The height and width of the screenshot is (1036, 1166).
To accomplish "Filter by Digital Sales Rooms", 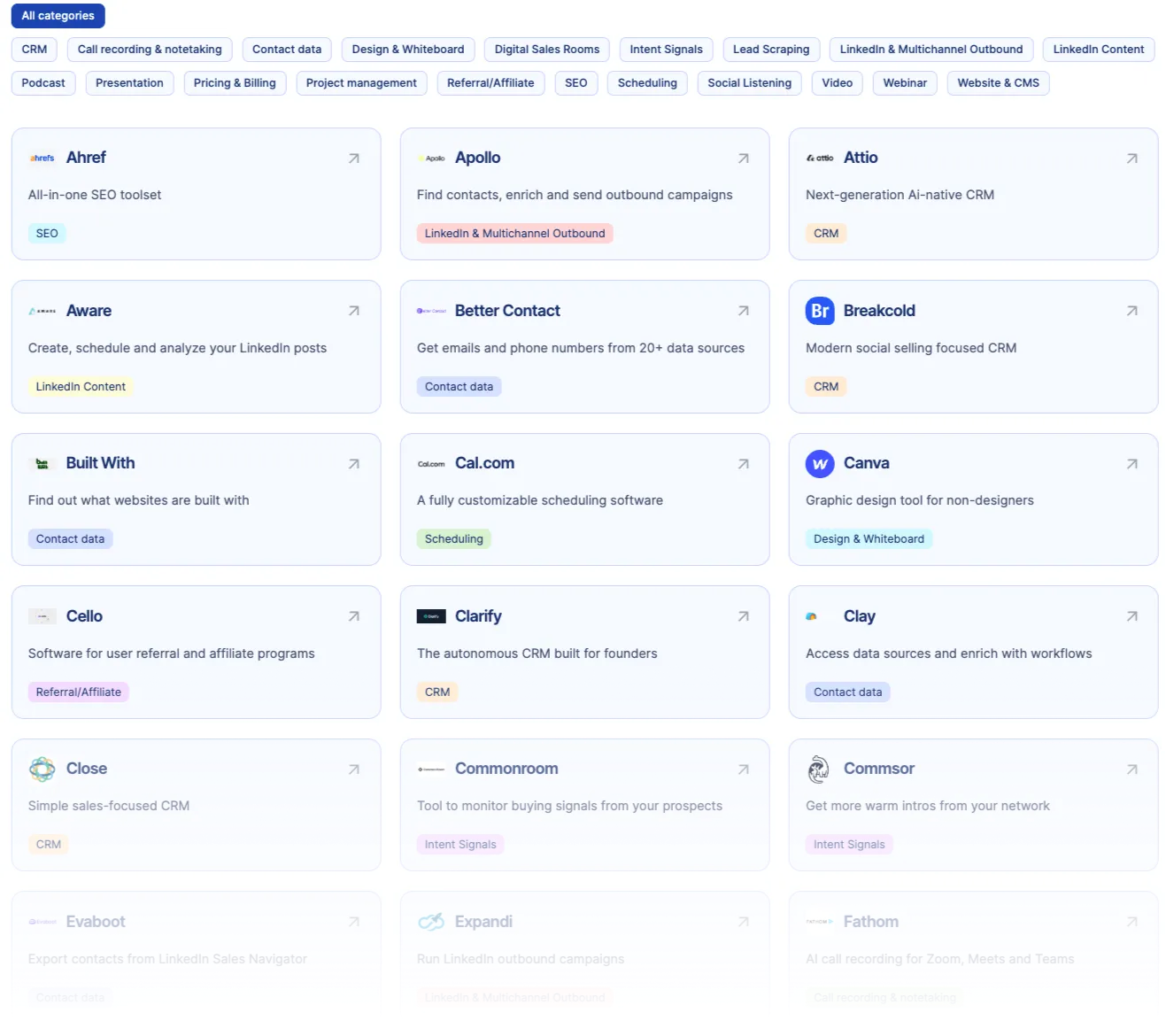I will [x=547, y=50].
